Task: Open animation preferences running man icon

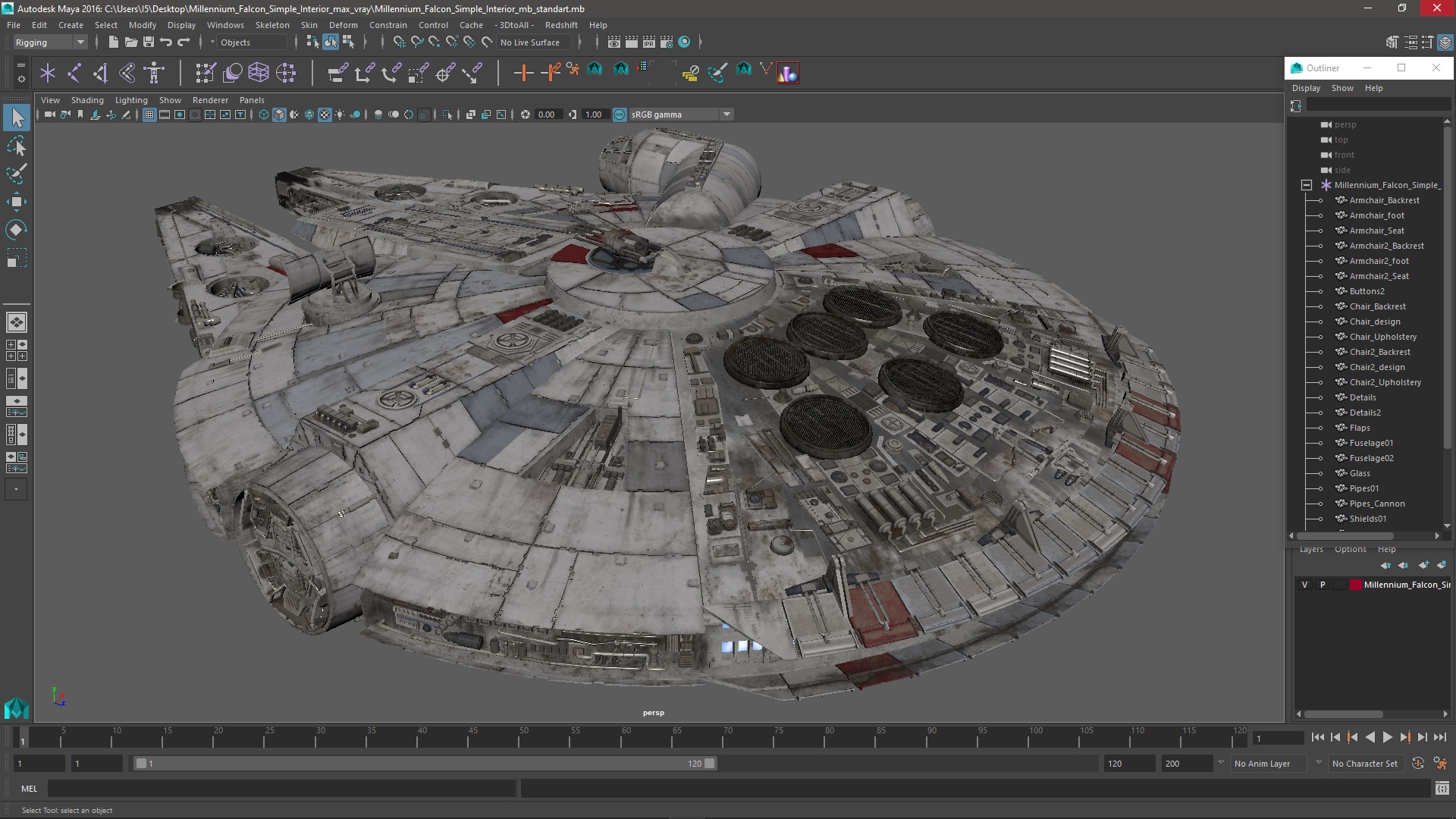Action: click(x=1440, y=764)
